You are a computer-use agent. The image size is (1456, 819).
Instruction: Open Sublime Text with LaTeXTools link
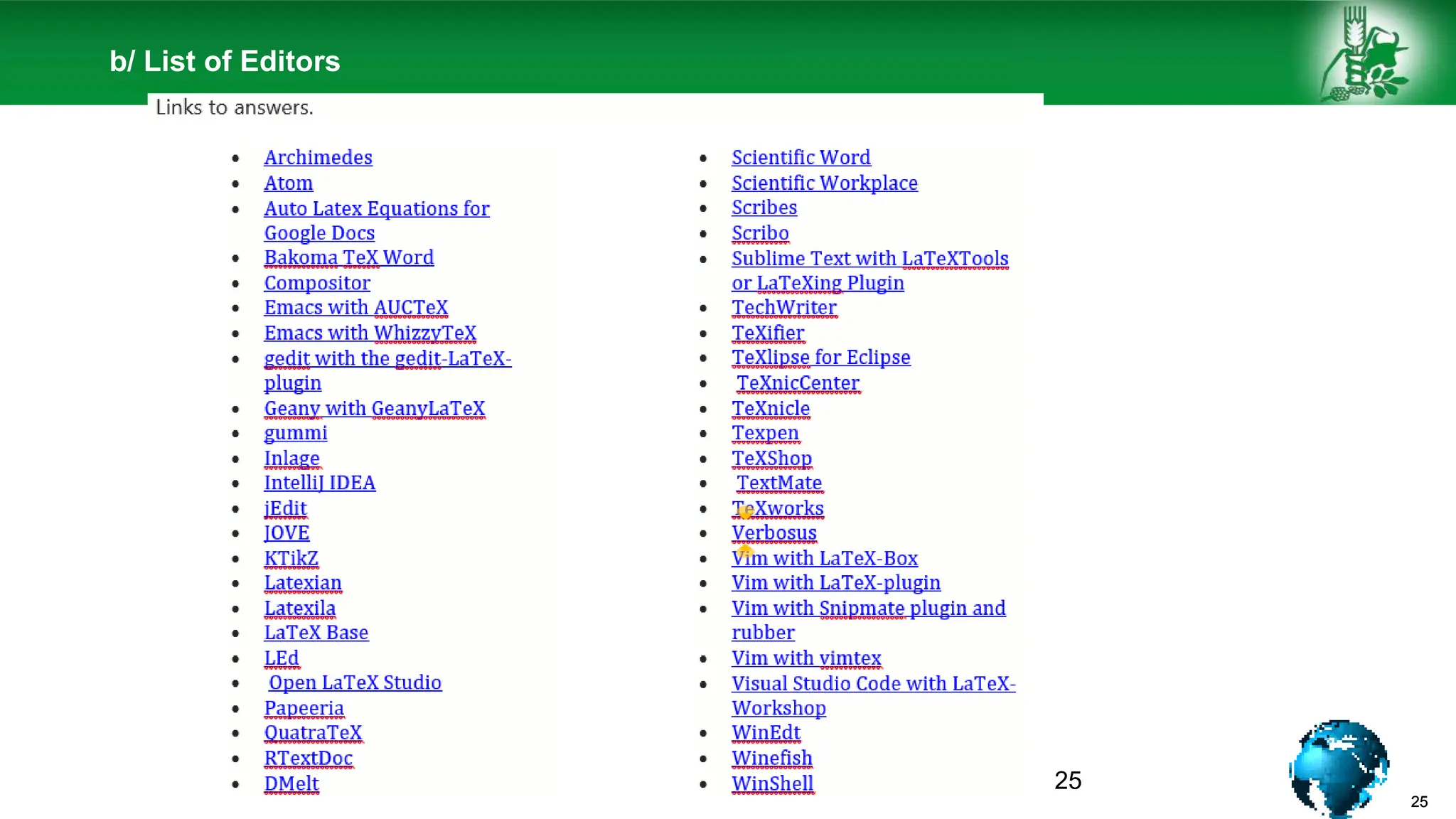869,259
